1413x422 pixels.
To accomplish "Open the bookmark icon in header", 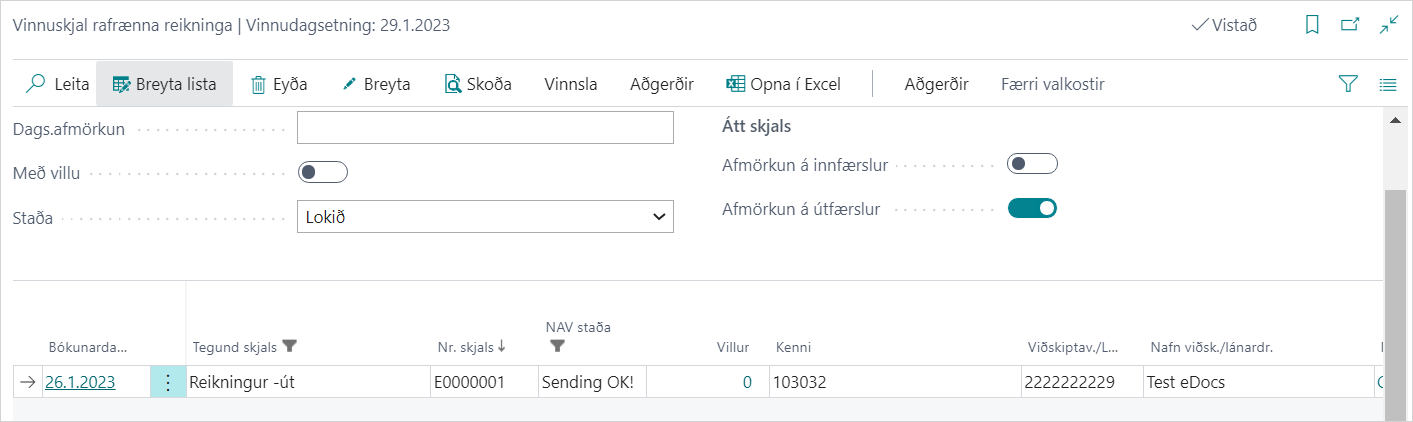I will (1312, 26).
